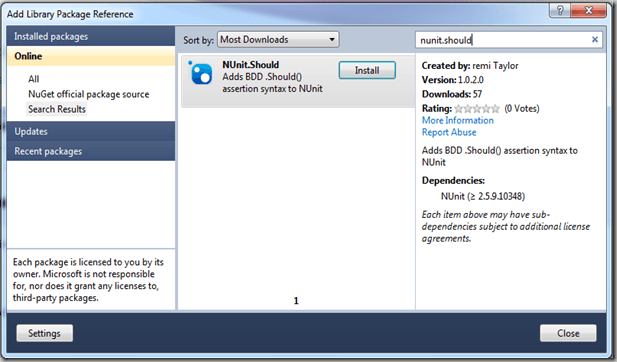
Task: Click the NUnit.Should package icon
Action: click(x=200, y=73)
